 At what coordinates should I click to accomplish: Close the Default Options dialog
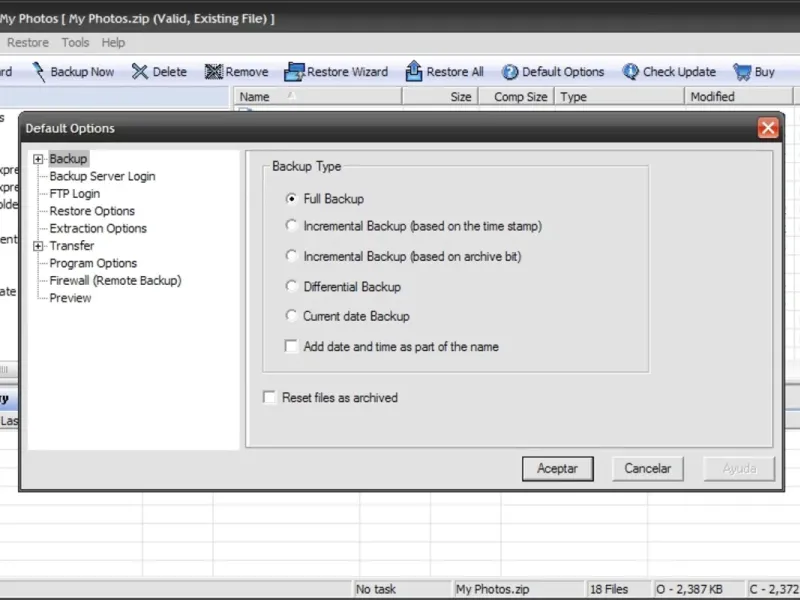pos(768,128)
